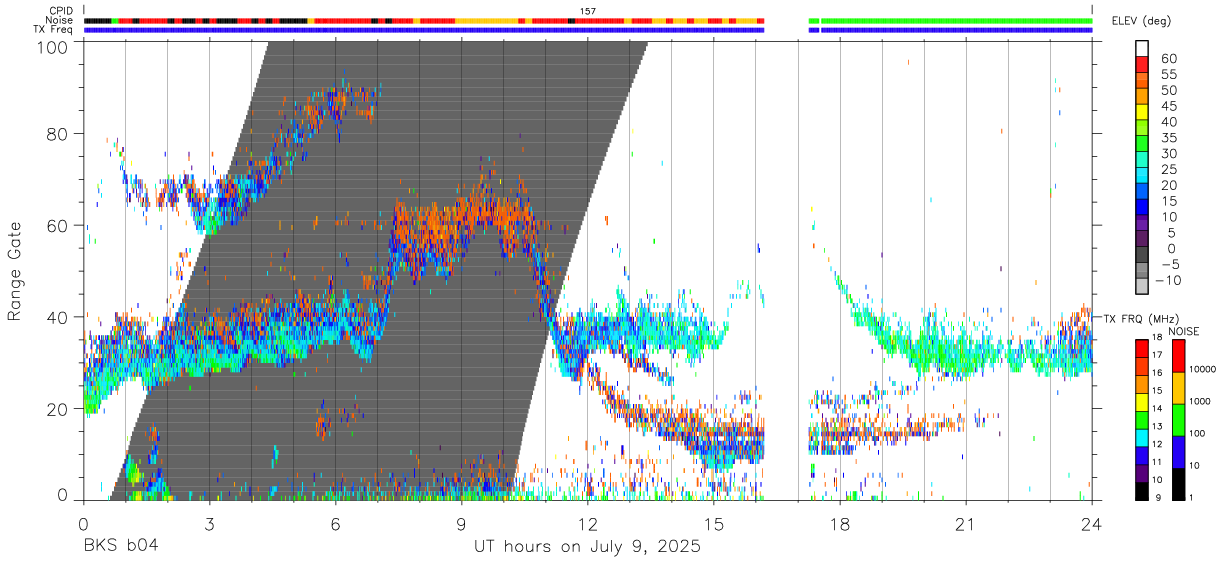The height and width of the screenshot is (567, 1228).
Task: Click the 'NOISE' colorbar title
Action: coord(1184,331)
